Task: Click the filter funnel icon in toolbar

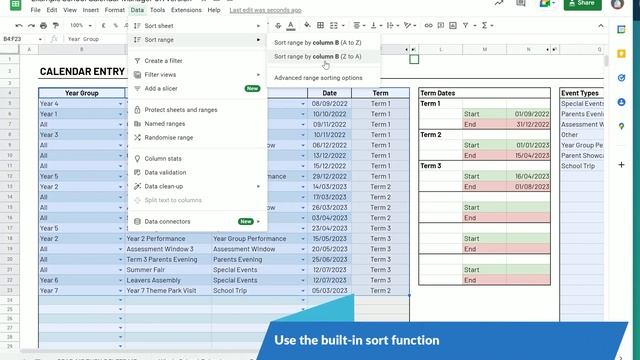Action: click(x=465, y=26)
